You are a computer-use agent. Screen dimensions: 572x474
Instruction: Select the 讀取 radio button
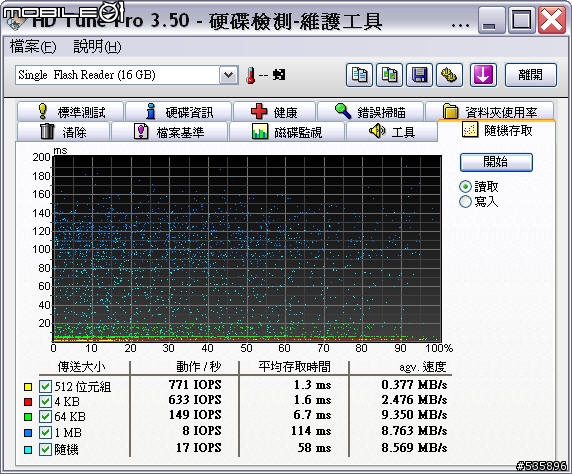pyautogui.click(x=465, y=186)
